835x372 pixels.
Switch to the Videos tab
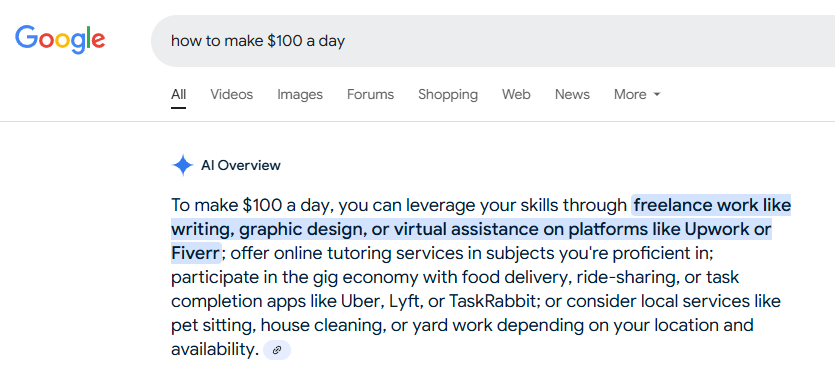coord(232,94)
